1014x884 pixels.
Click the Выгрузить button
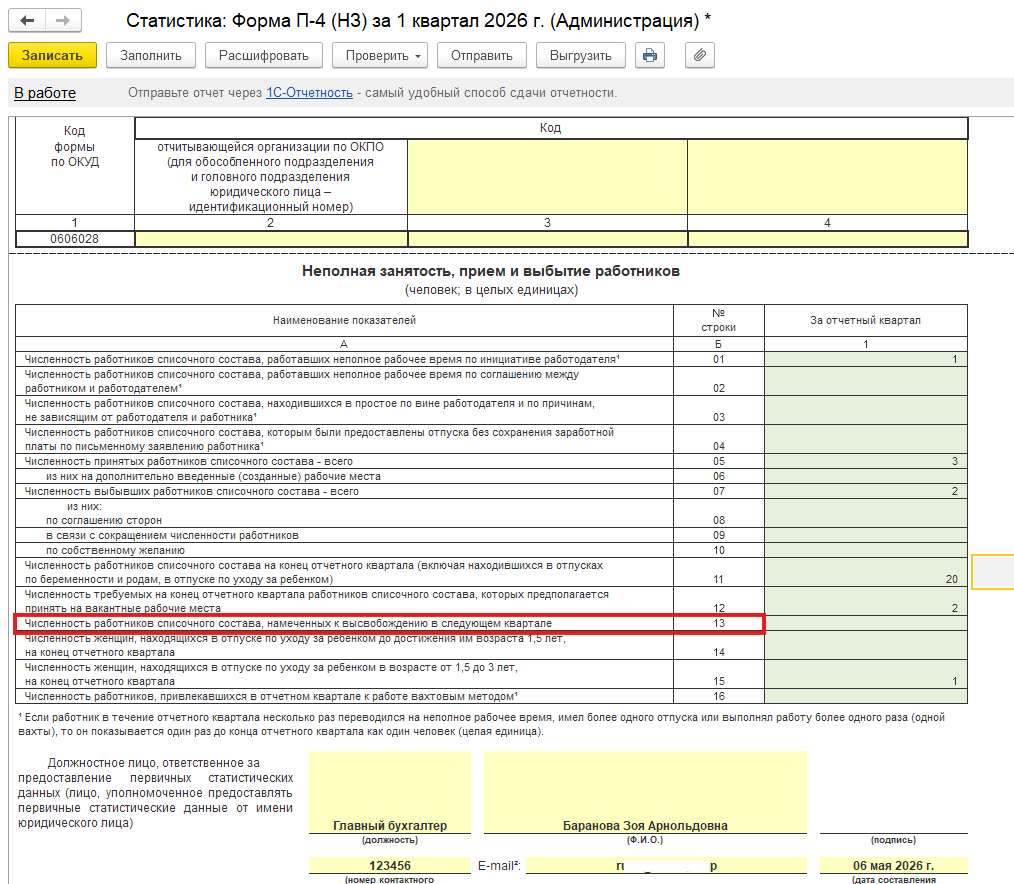[x=581, y=55]
